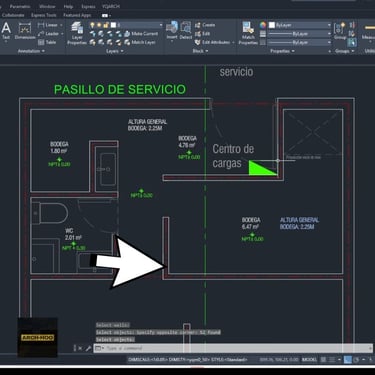
Task: Insert a Table from Annotation panel
Action: (x=47, y=42)
